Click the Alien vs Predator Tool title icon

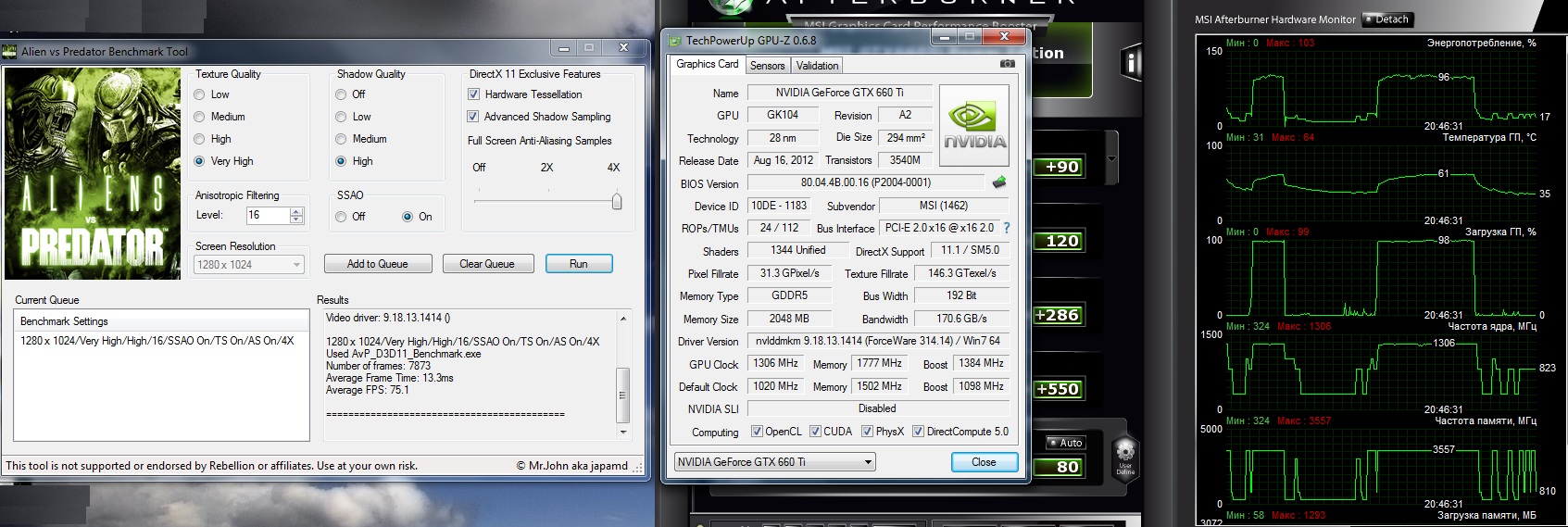[x=9, y=51]
